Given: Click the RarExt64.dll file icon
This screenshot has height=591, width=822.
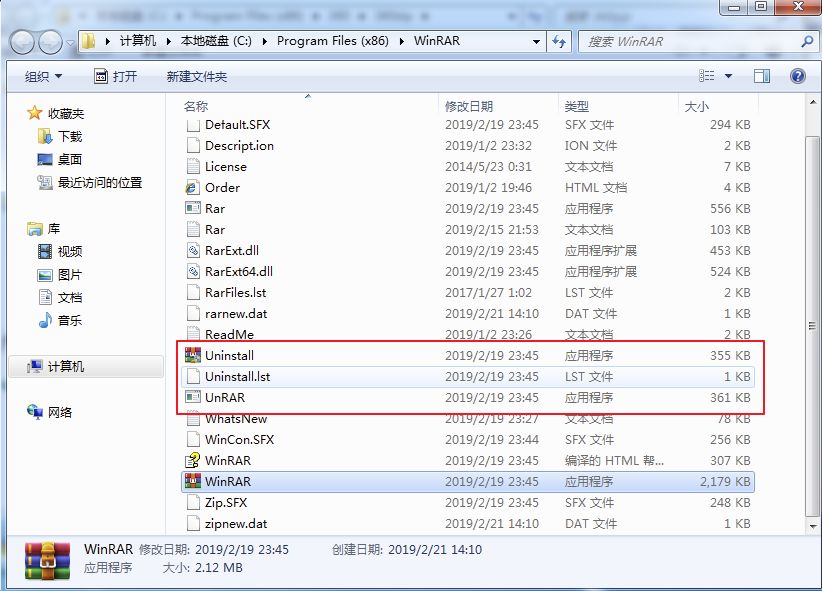Looking at the screenshot, I should pos(192,271).
